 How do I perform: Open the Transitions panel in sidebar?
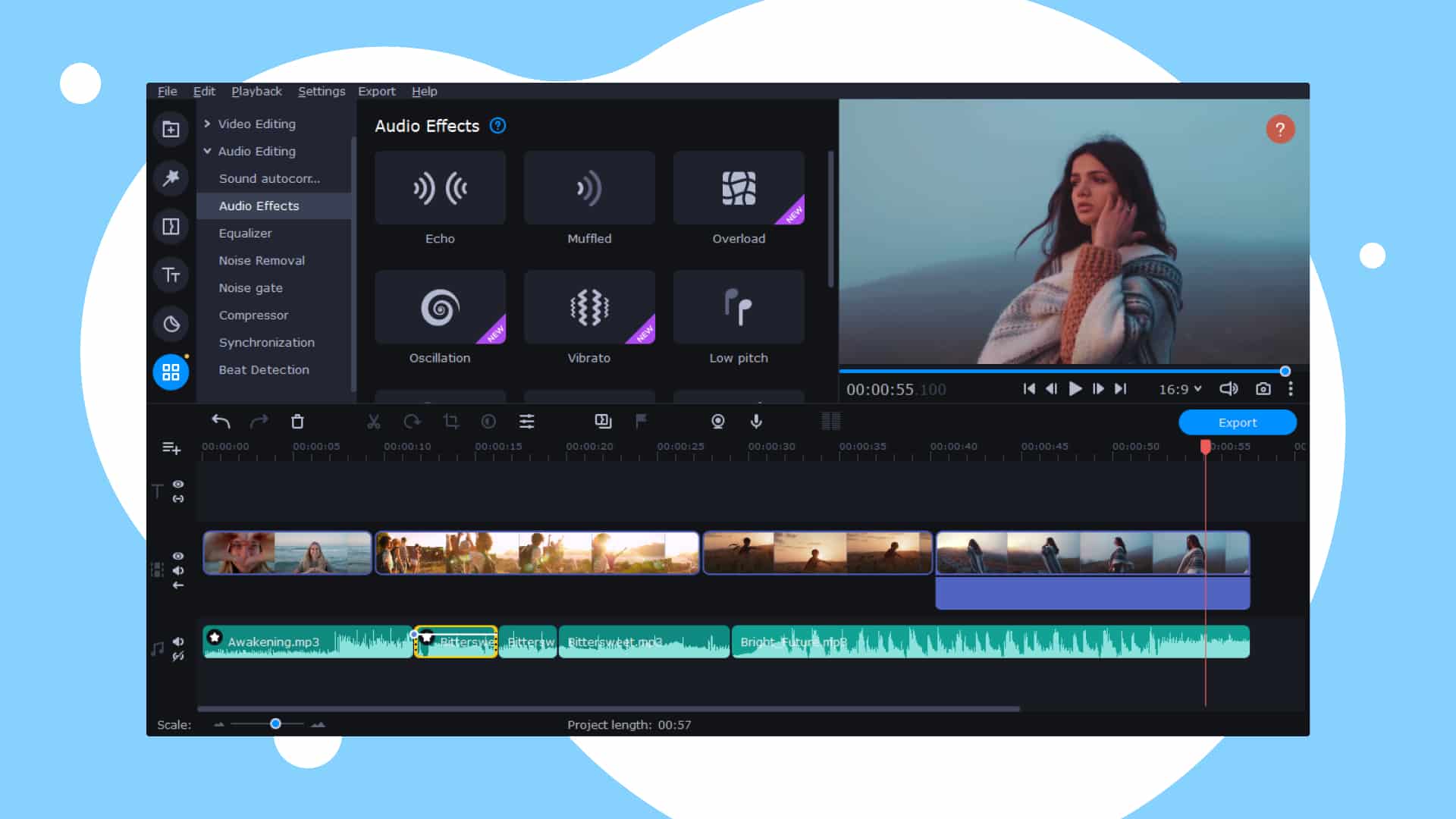pyautogui.click(x=171, y=227)
